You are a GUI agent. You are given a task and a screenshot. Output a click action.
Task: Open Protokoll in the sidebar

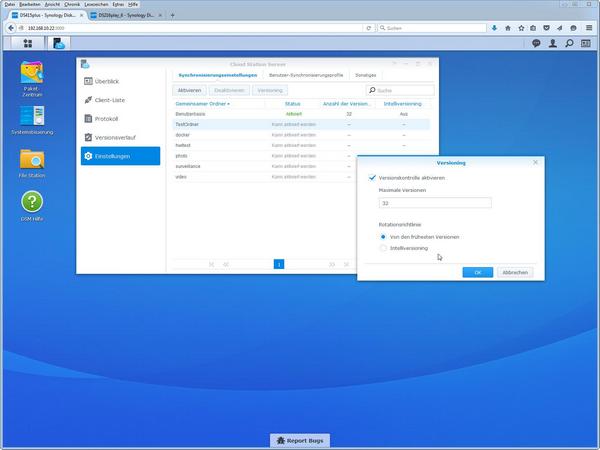pos(121,119)
